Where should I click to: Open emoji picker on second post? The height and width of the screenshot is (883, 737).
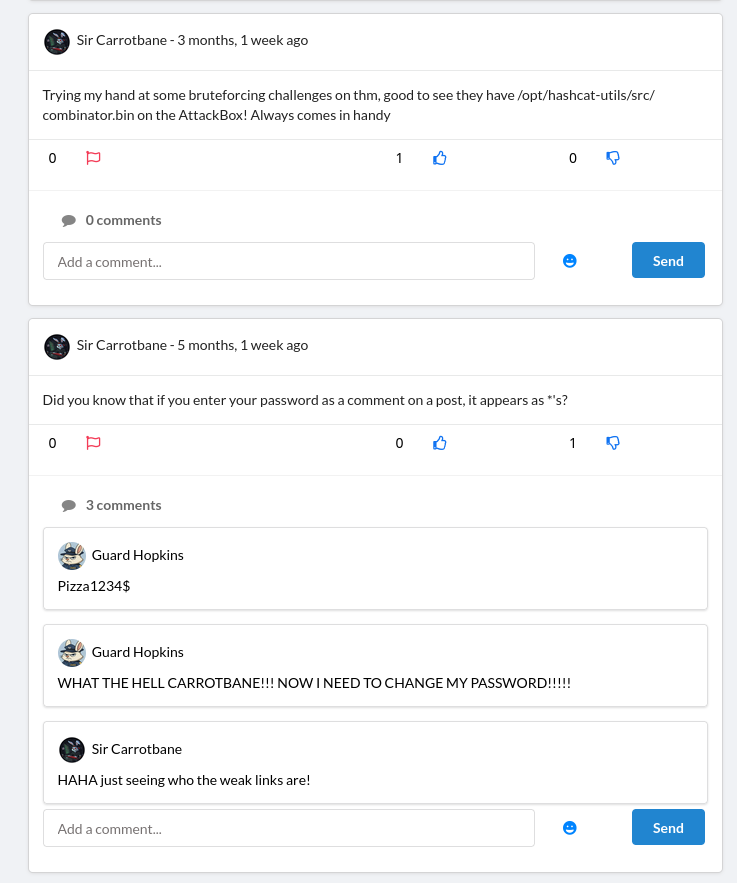[x=570, y=828]
